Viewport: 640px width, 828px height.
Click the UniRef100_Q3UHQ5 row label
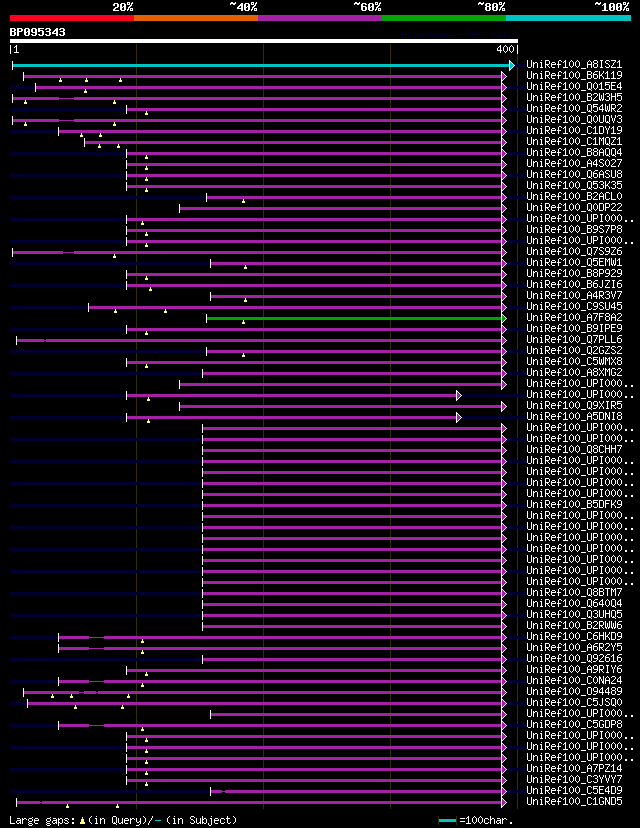pyautogui.click(x=574, y=615)
